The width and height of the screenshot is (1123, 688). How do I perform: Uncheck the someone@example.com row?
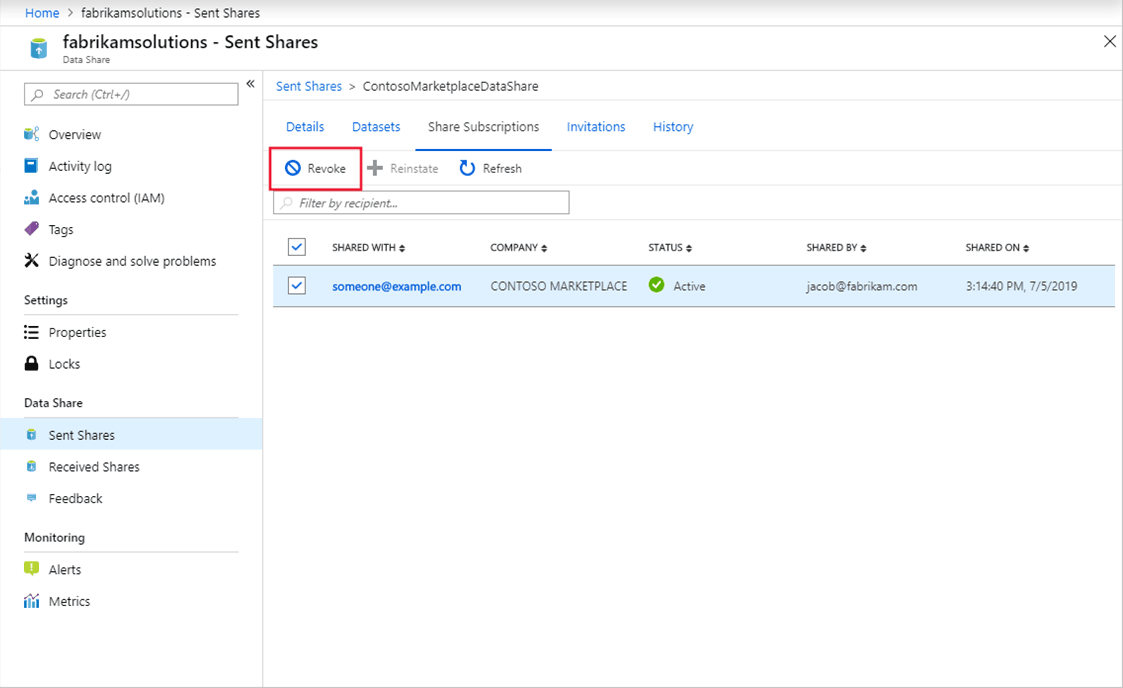(x=295, y=285)
